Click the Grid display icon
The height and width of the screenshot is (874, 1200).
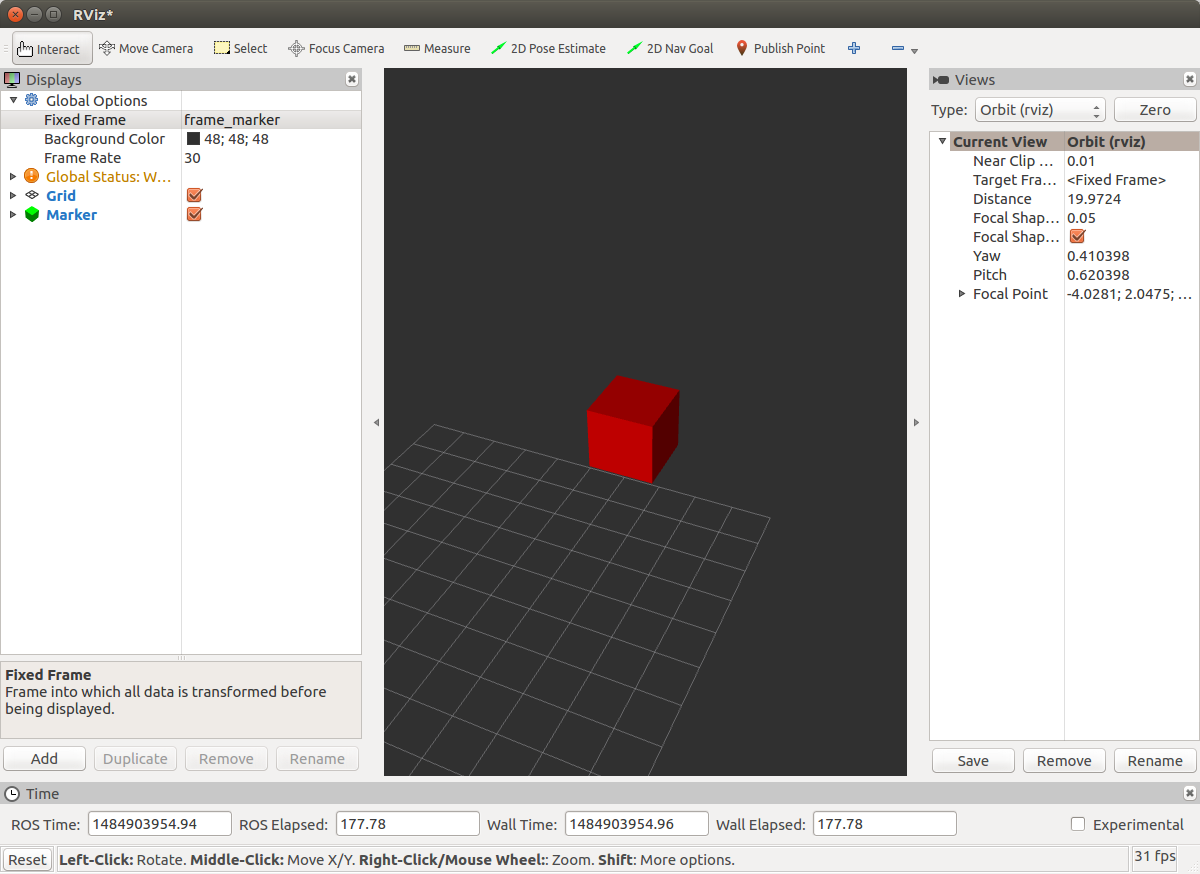pos(32,195)
